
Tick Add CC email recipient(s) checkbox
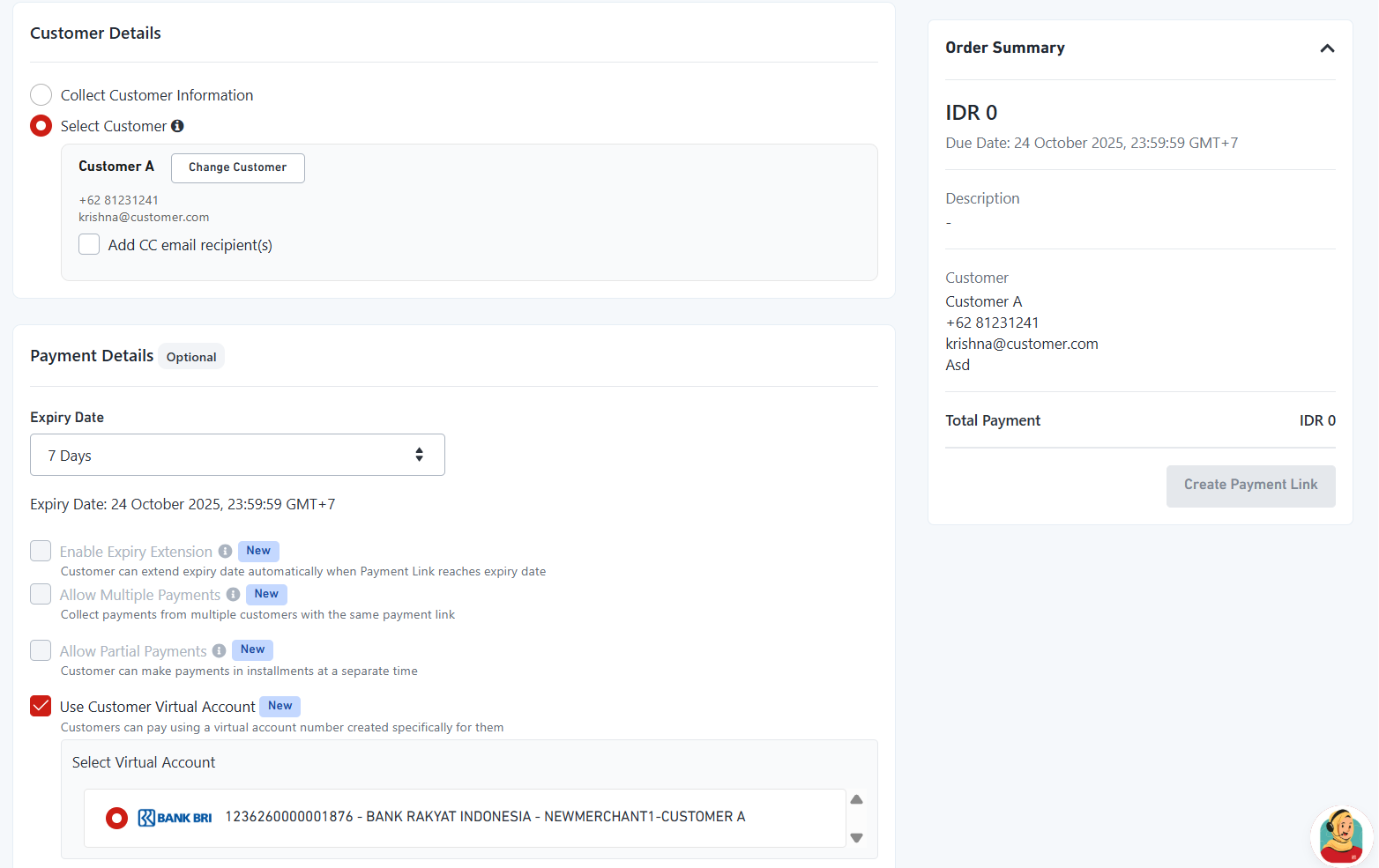click(x=89, y=245)
